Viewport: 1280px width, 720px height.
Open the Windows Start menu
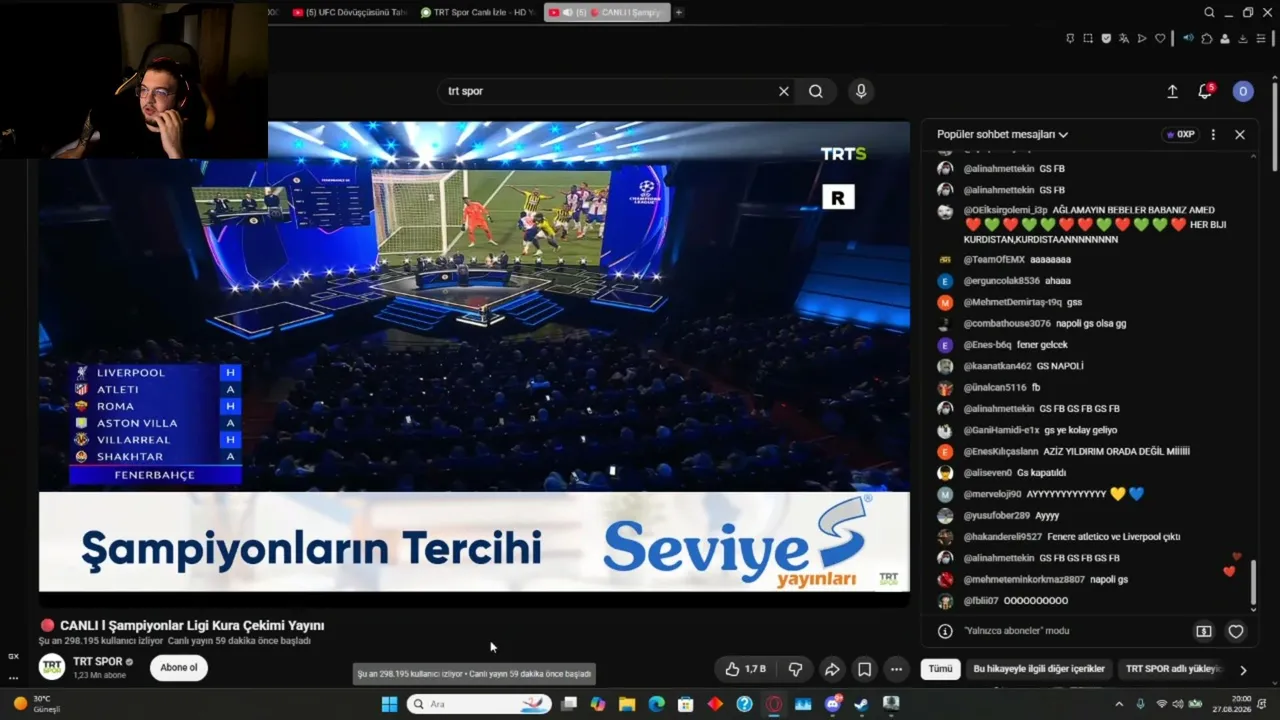coord(389,704)
